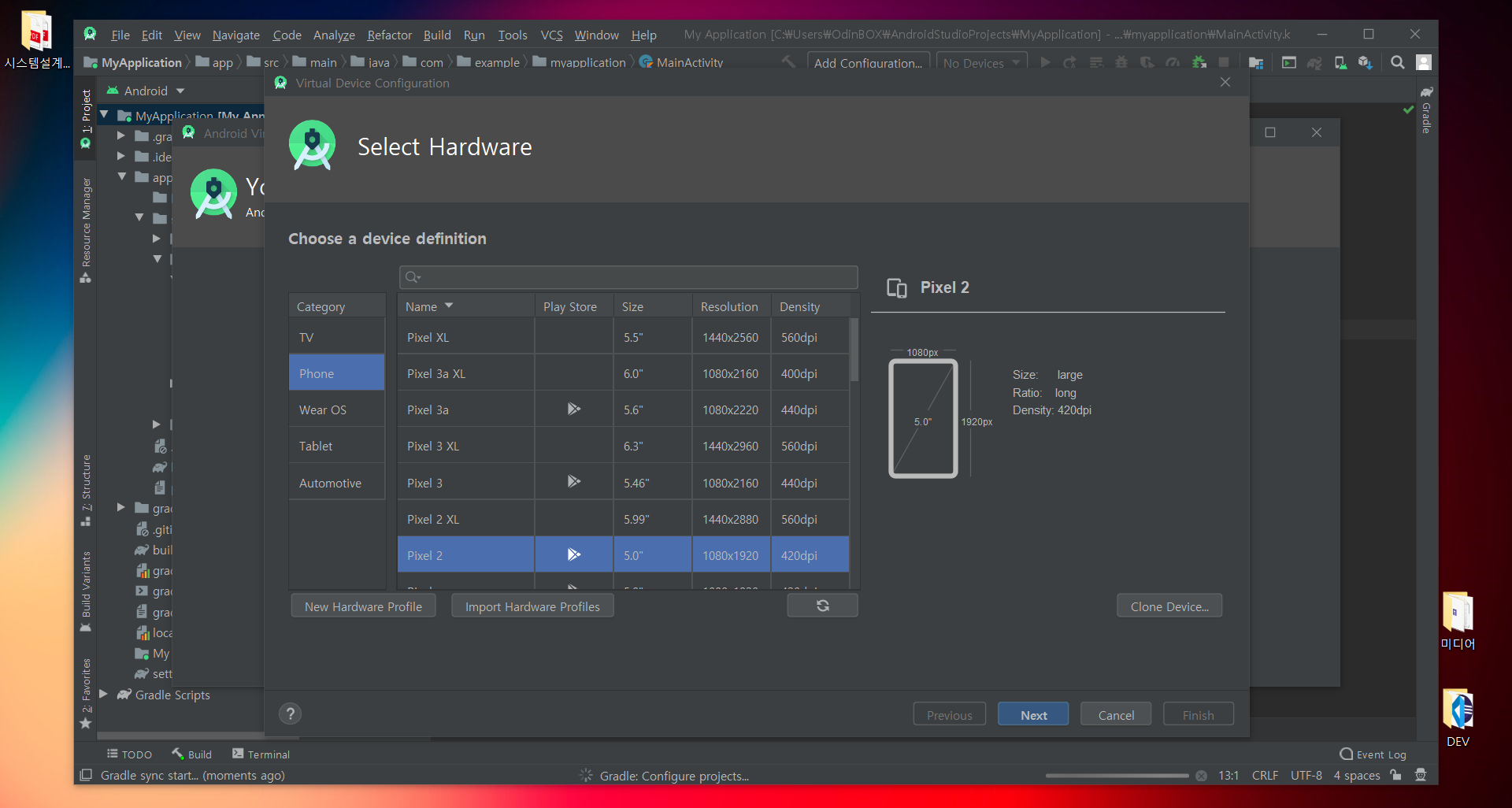Screen dimensions: 1512x808
Task: Open the No Devices dropdown
Action: coord(981,63)
